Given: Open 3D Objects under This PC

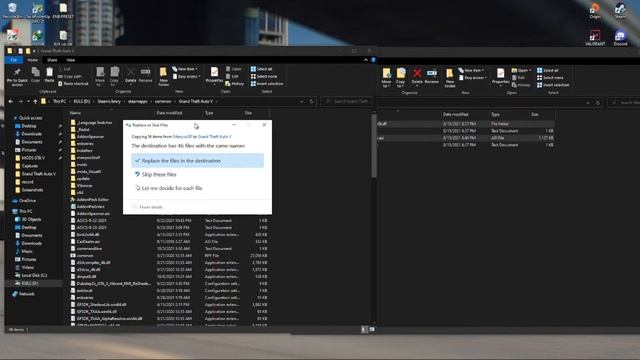Looking at the screenshot, I should click(x=31, y=219).
